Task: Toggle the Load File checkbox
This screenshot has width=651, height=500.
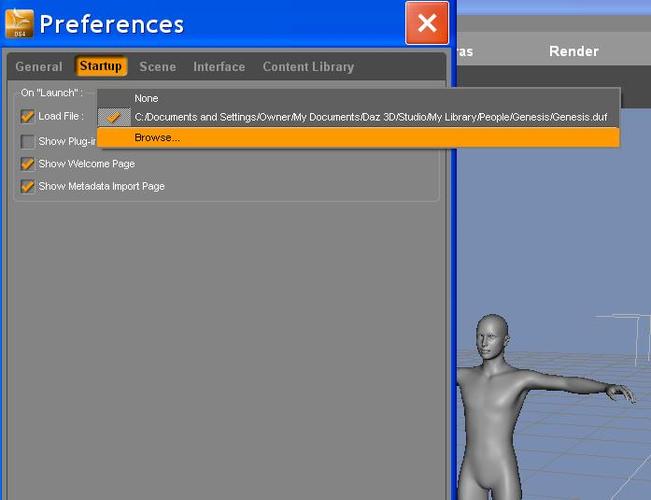Action: [x=27, y=116]
